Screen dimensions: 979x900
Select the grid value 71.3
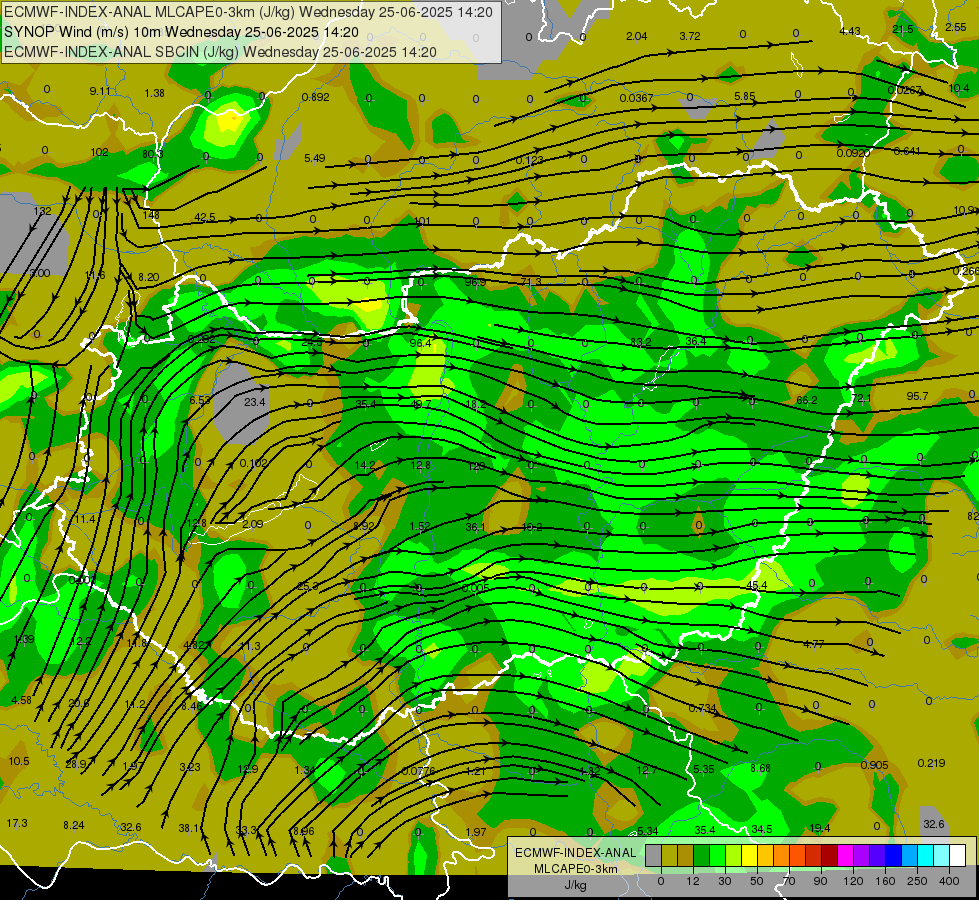(x=531, y=282)
